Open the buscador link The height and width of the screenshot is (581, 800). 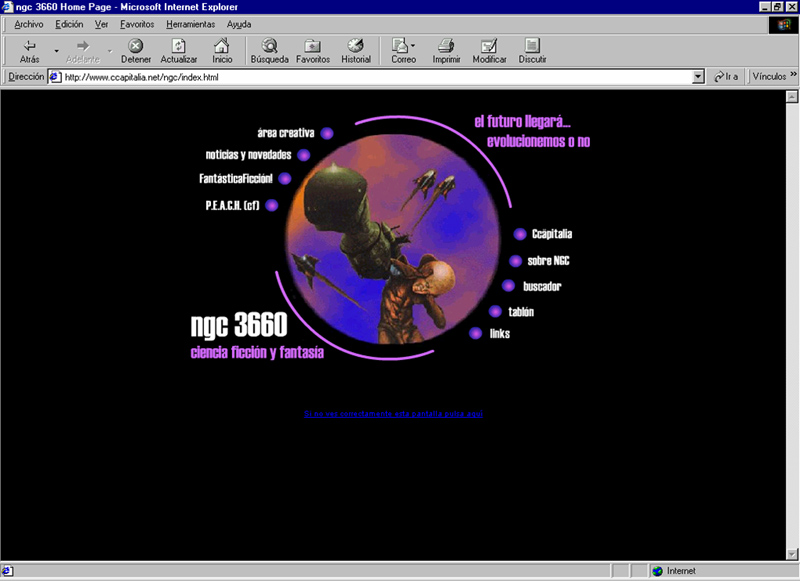pos(542,286)
